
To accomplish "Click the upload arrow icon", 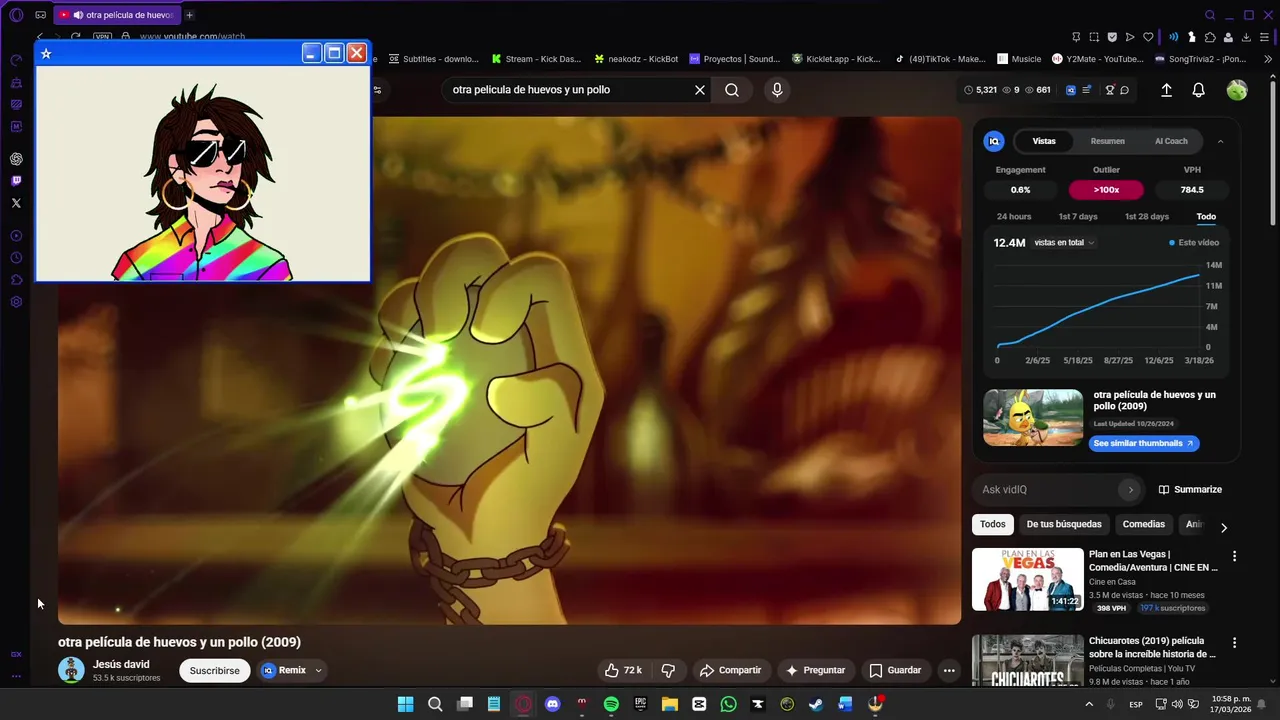I will pos(1166,90).
